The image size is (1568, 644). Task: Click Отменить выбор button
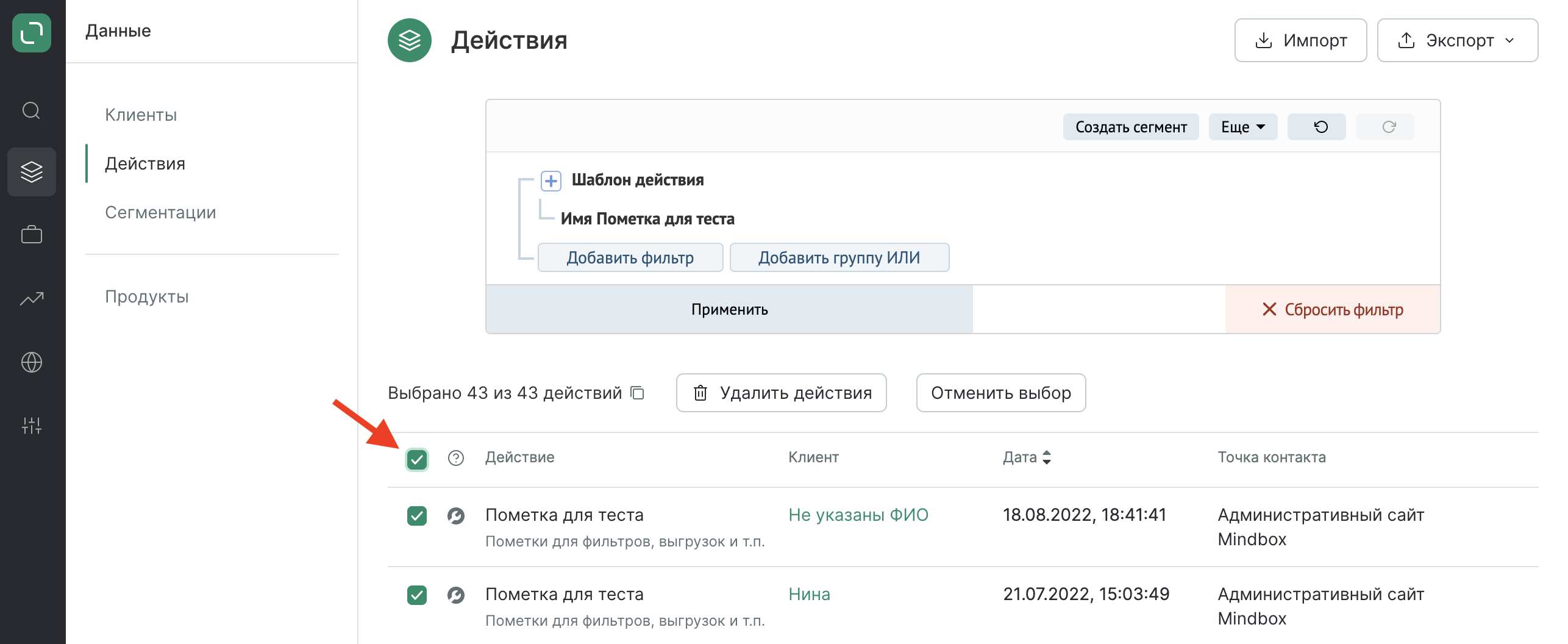tap(1001, 393)
